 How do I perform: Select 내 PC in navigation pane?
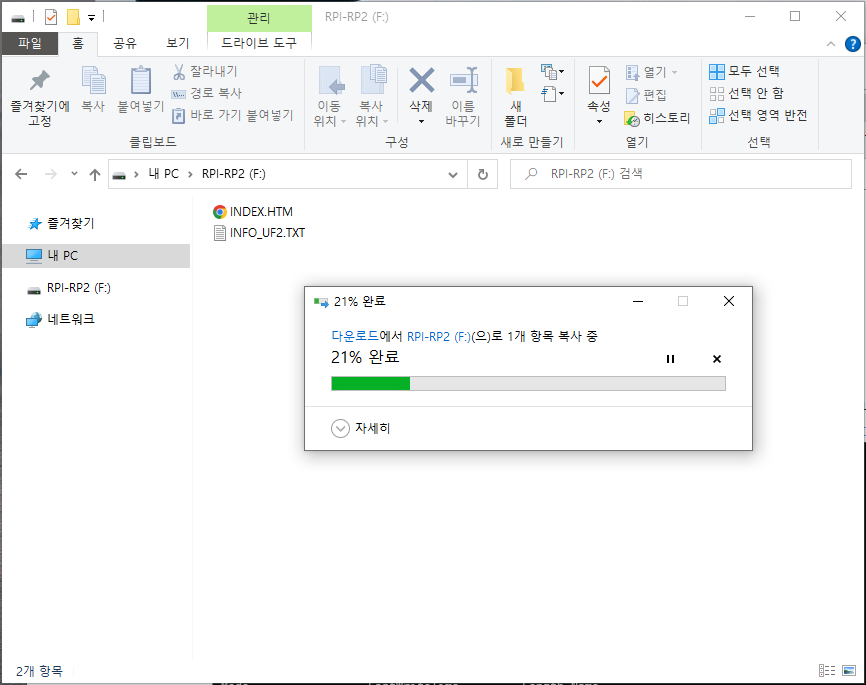96,256
